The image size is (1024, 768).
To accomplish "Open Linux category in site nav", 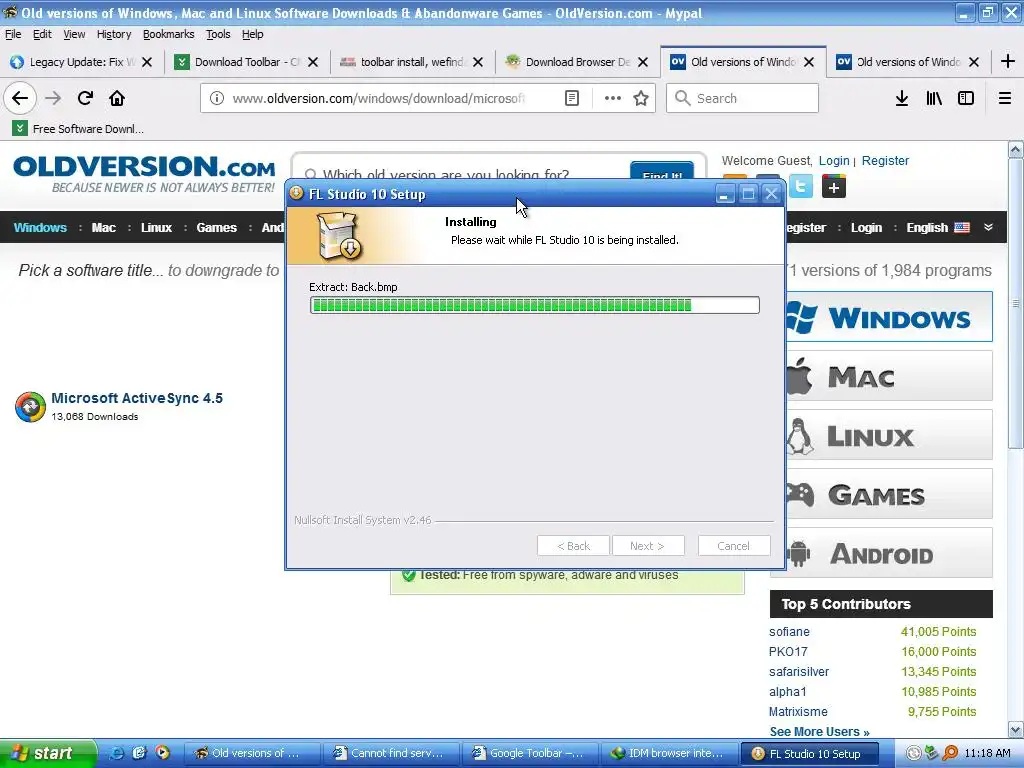I will click(156, 227).
